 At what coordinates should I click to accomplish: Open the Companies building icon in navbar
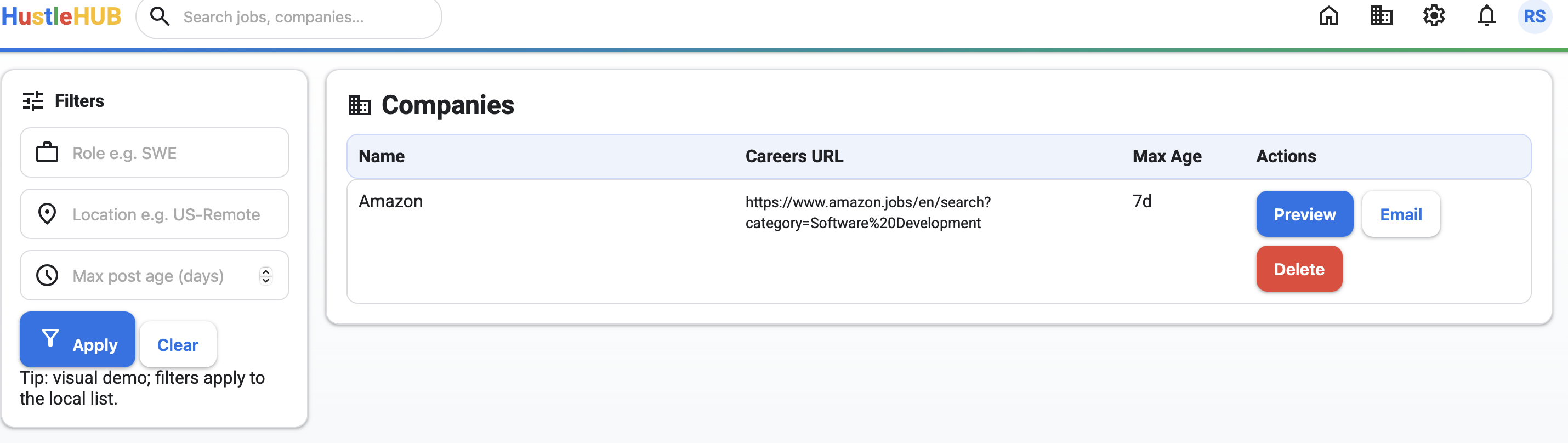1381,16
